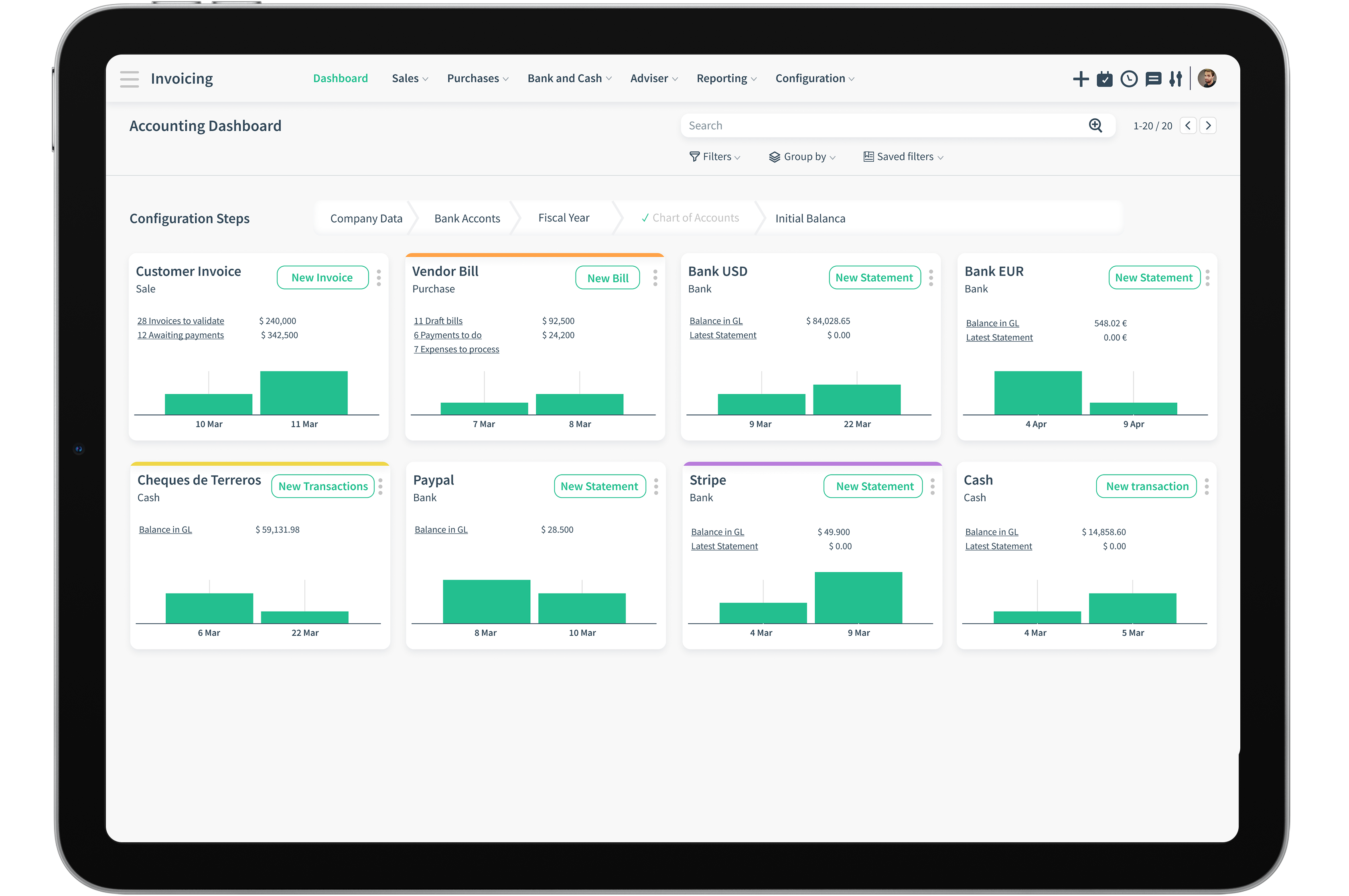The image size is (1349, 896).
Task: Open settings via the sliders icon
Action: pos(1176,79)
